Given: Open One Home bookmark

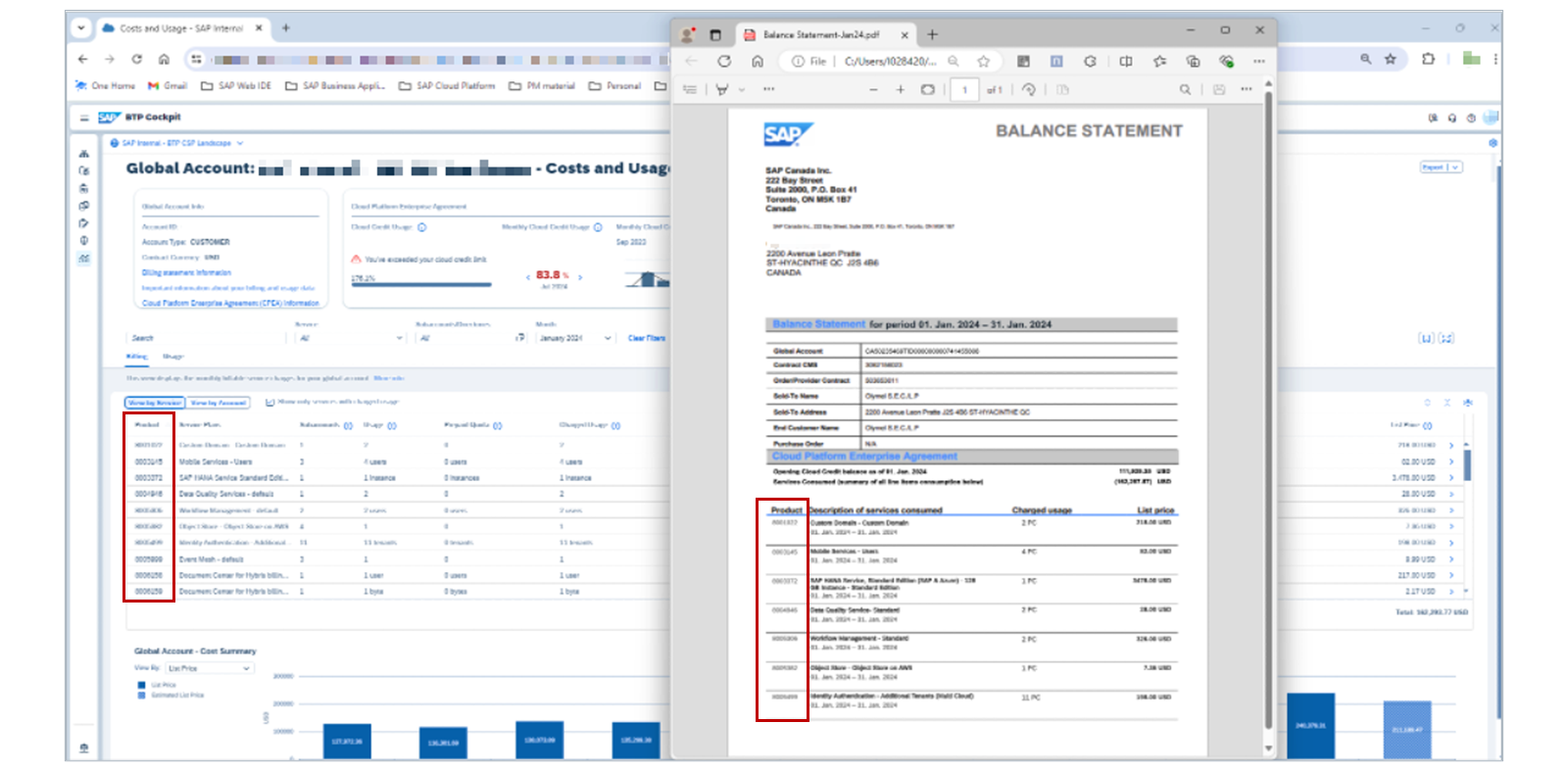Looking at the screenshot, I should (105, 86).
